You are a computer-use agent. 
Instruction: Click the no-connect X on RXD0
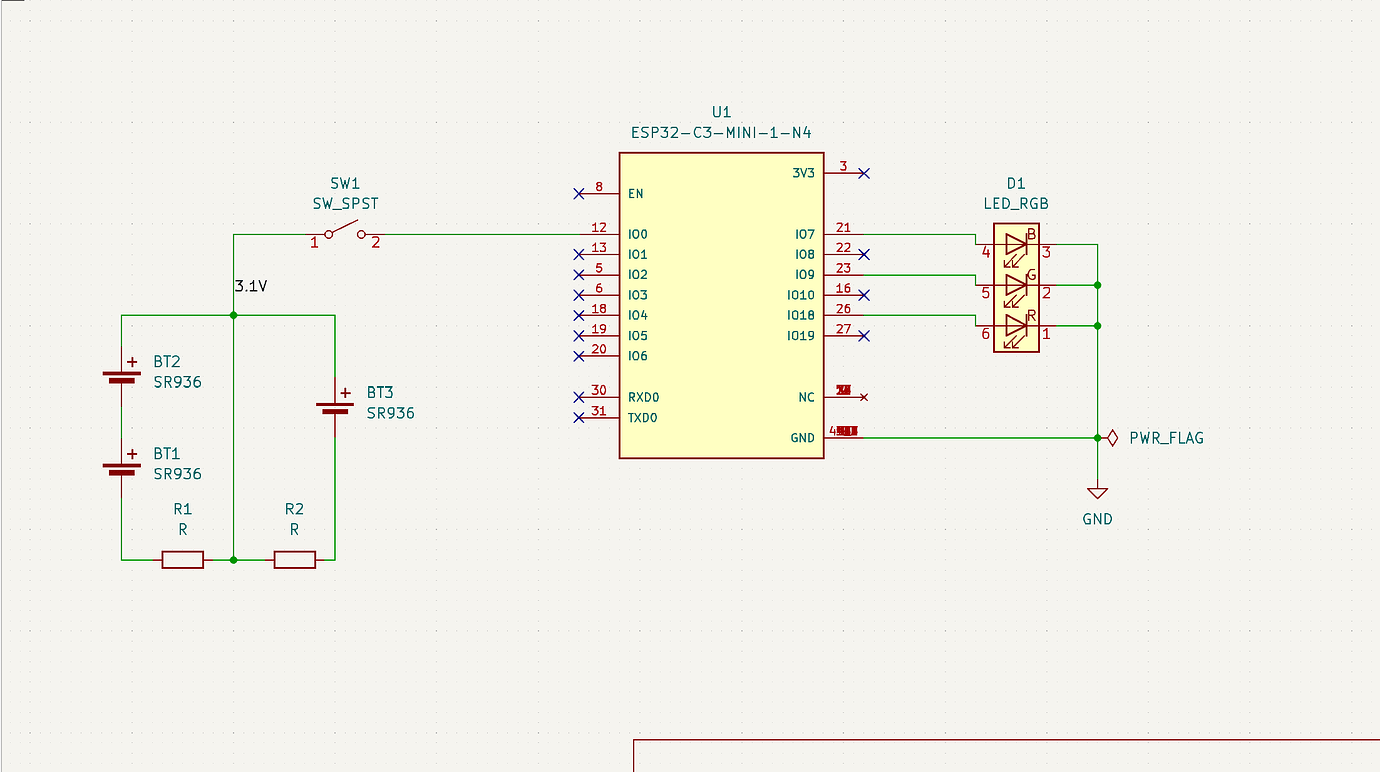pyautogui.click(x=580, y=396)
